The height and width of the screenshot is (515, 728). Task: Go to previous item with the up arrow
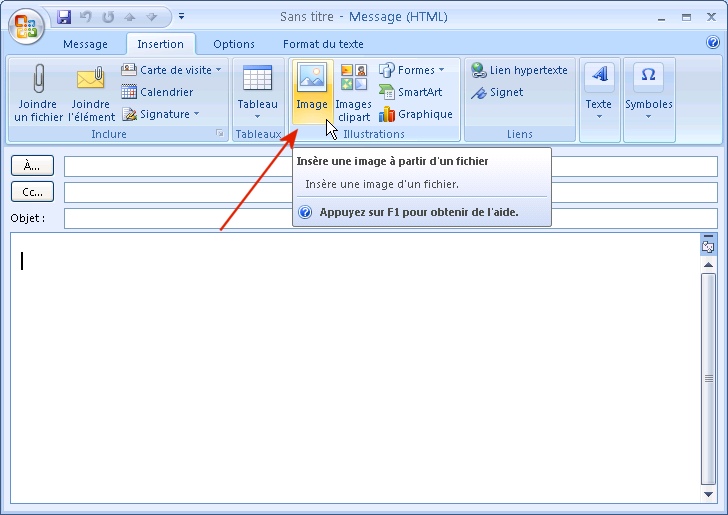point(130,17)
